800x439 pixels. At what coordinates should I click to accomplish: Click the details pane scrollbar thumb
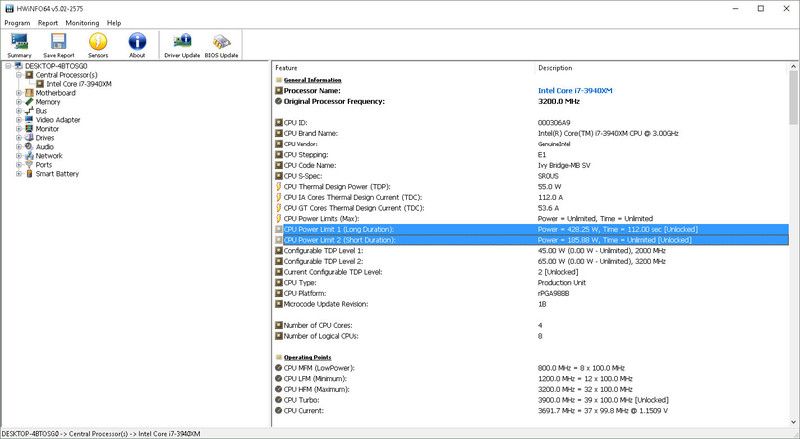[793, 97]
